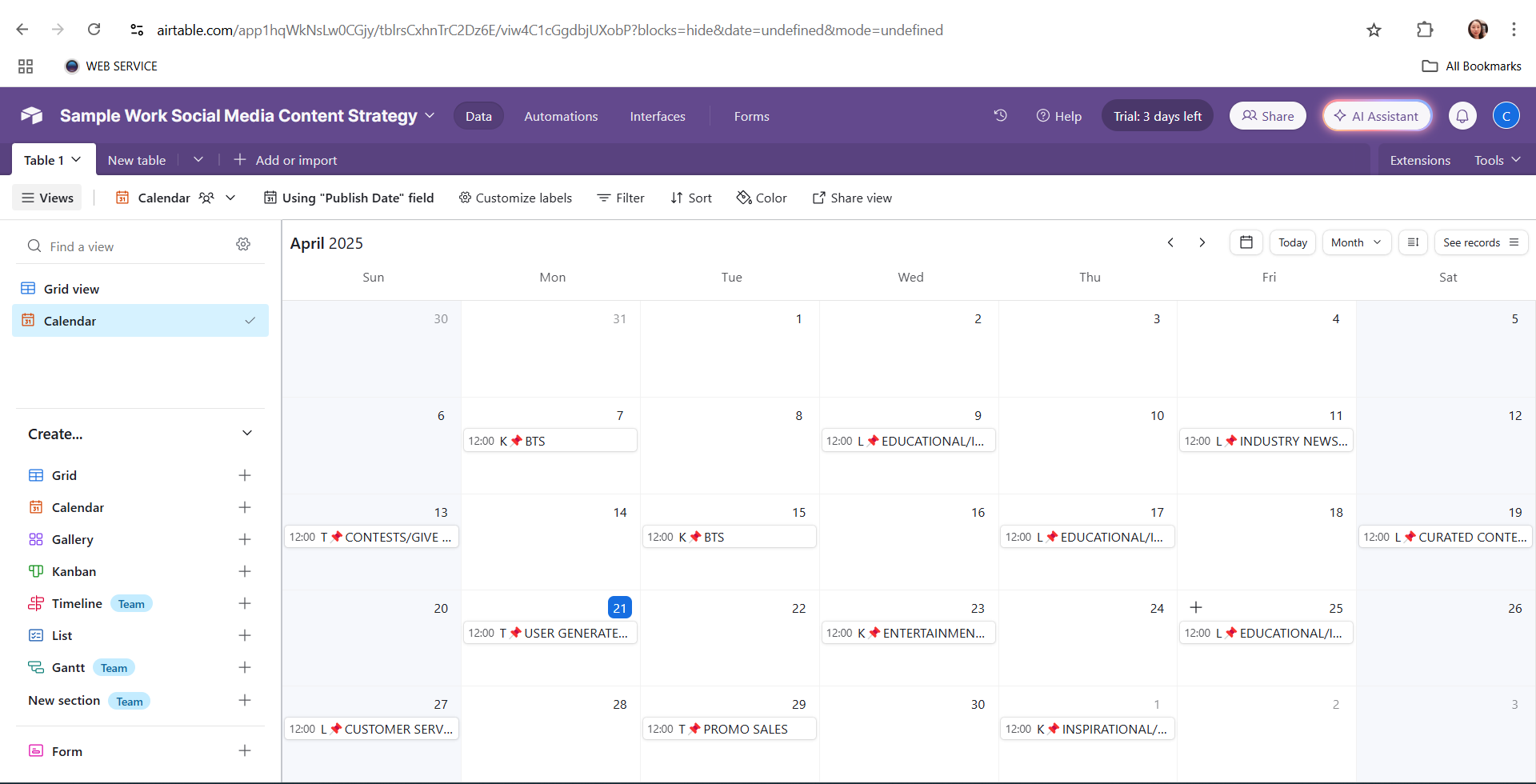Click the calendar date picker icon

(1246, 242)
